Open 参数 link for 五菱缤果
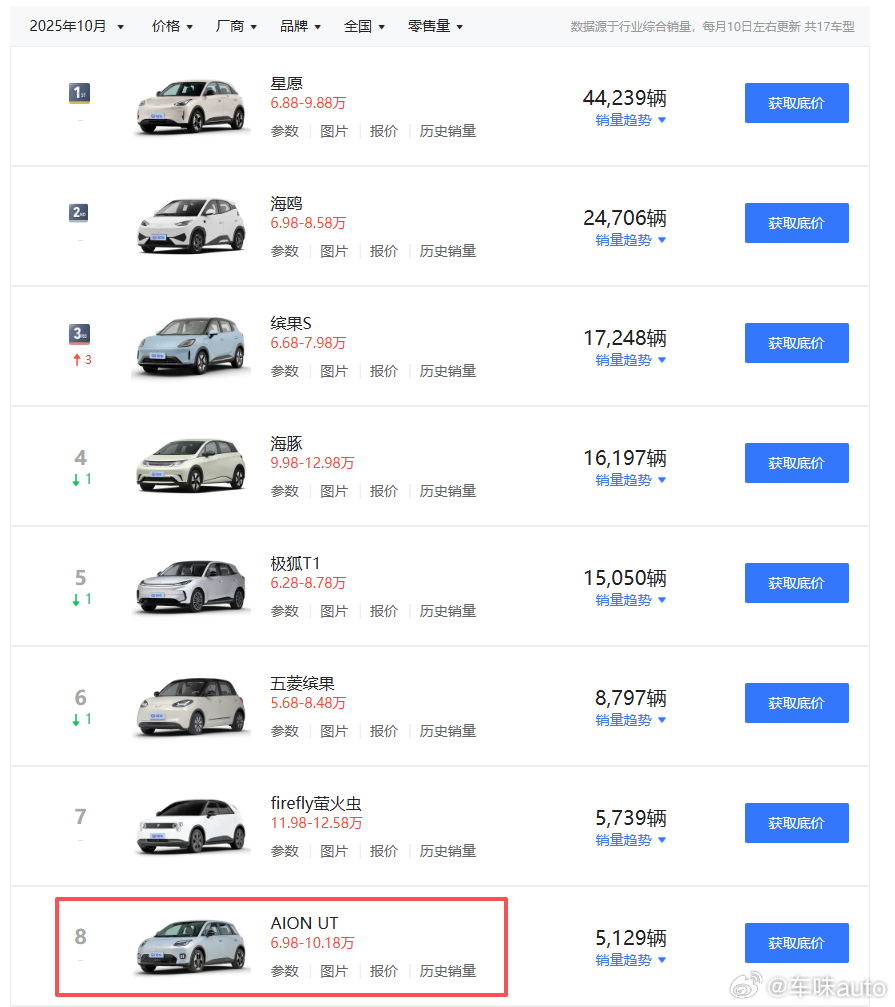 tap(284, 731)
